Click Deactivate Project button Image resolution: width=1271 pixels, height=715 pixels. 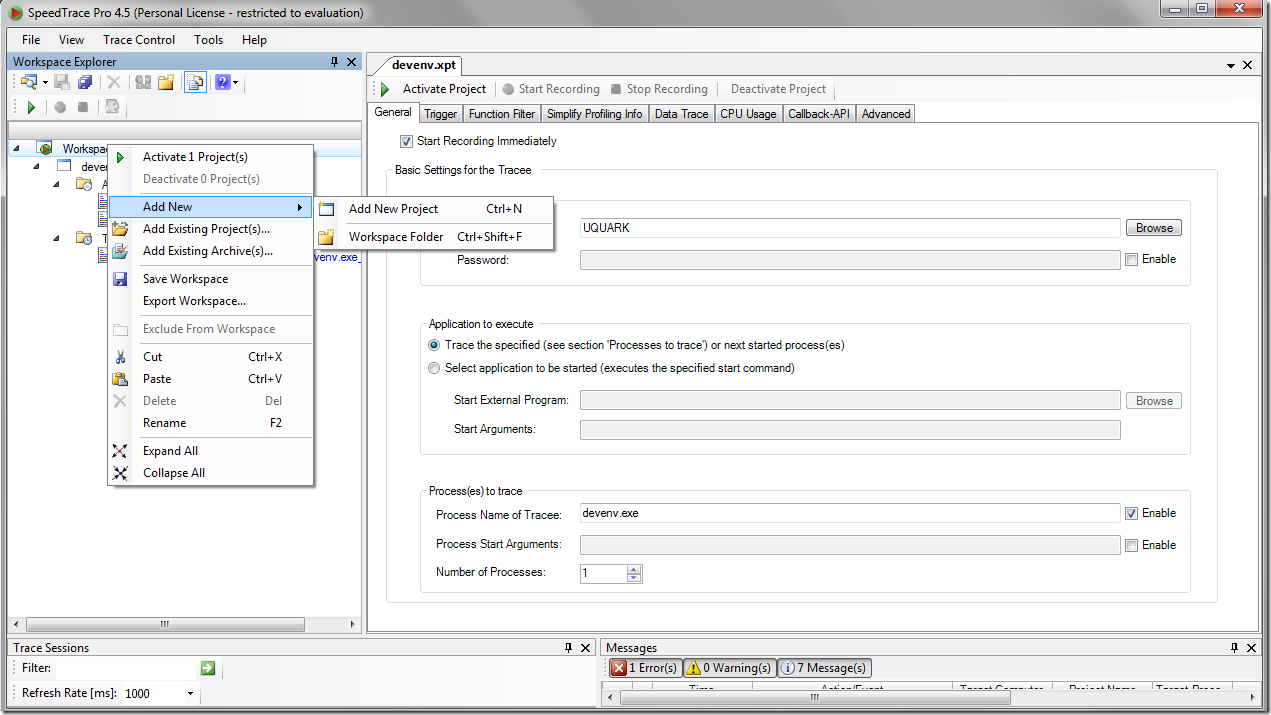778,89
